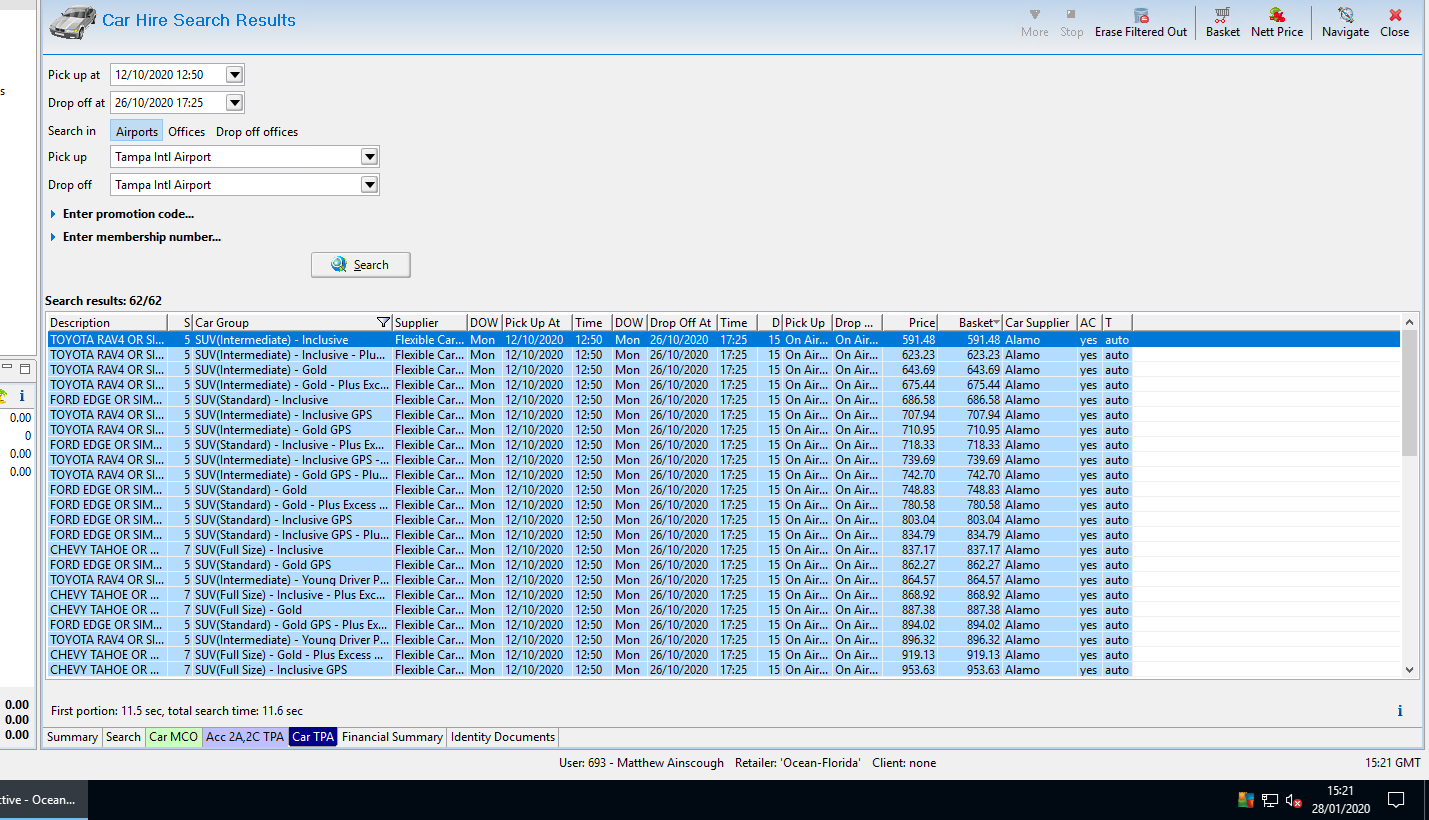
Task: Click the results scrollbar down arrow
Action: (x=1410, y=670)
